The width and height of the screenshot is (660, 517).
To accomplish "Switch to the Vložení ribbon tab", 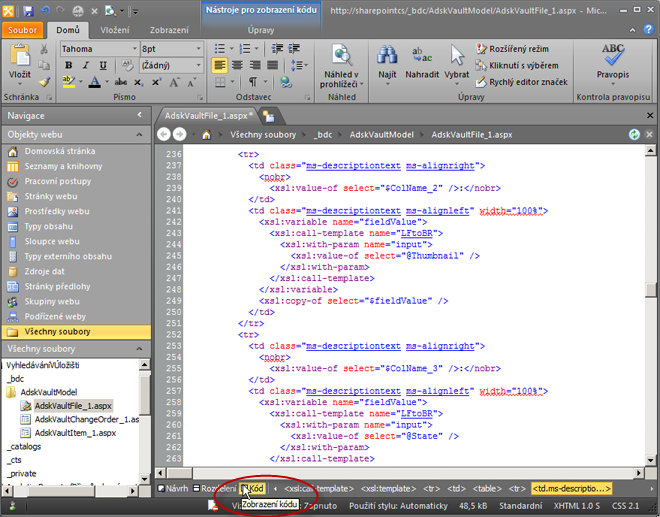I will [x=115, y=30].
